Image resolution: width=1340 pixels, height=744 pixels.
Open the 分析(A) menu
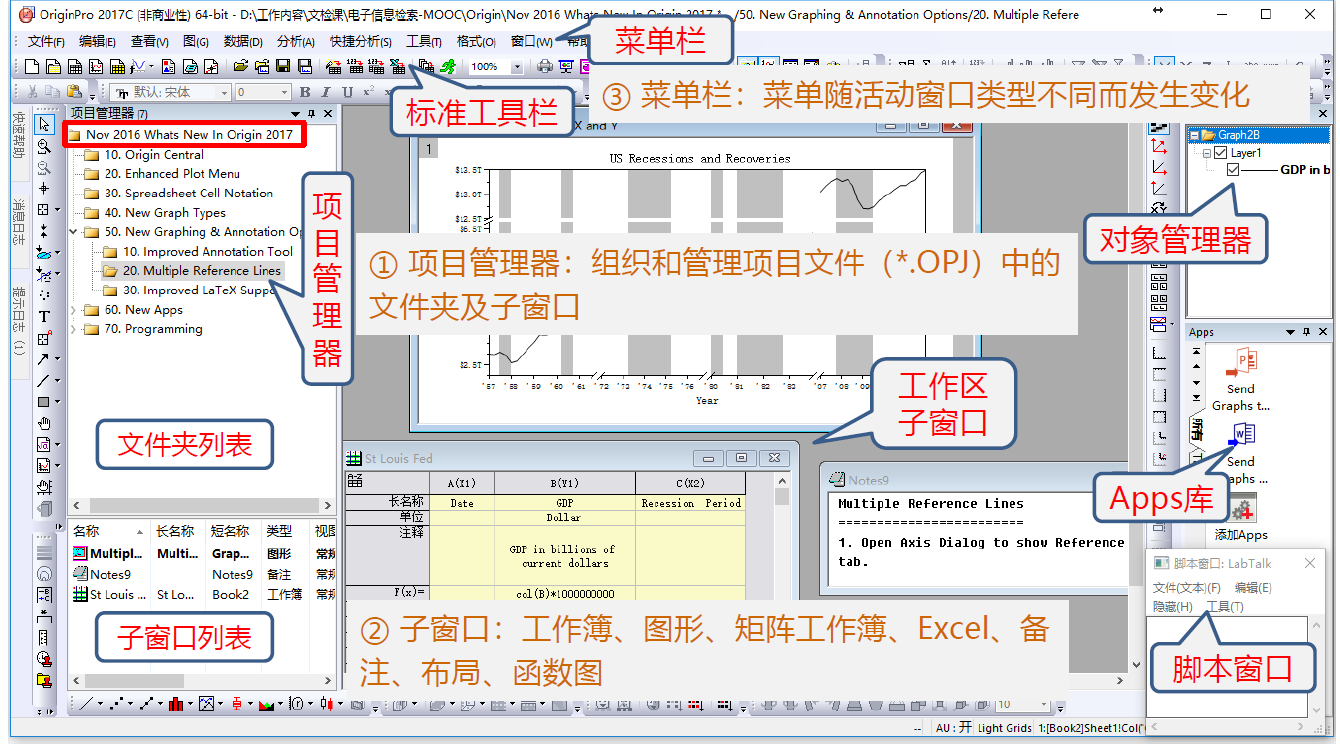click(295, 41)
